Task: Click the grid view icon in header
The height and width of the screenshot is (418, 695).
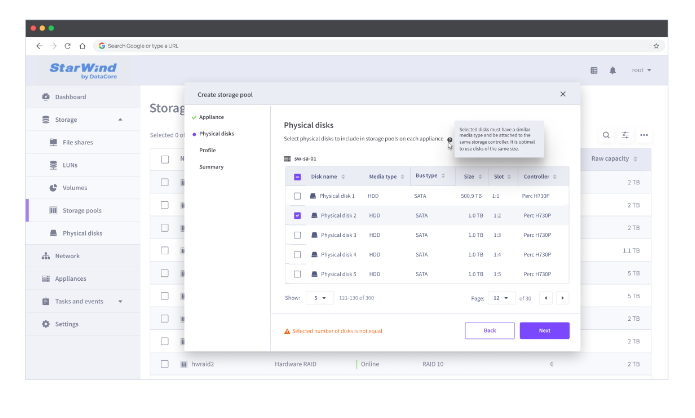Action: [594, 70]
